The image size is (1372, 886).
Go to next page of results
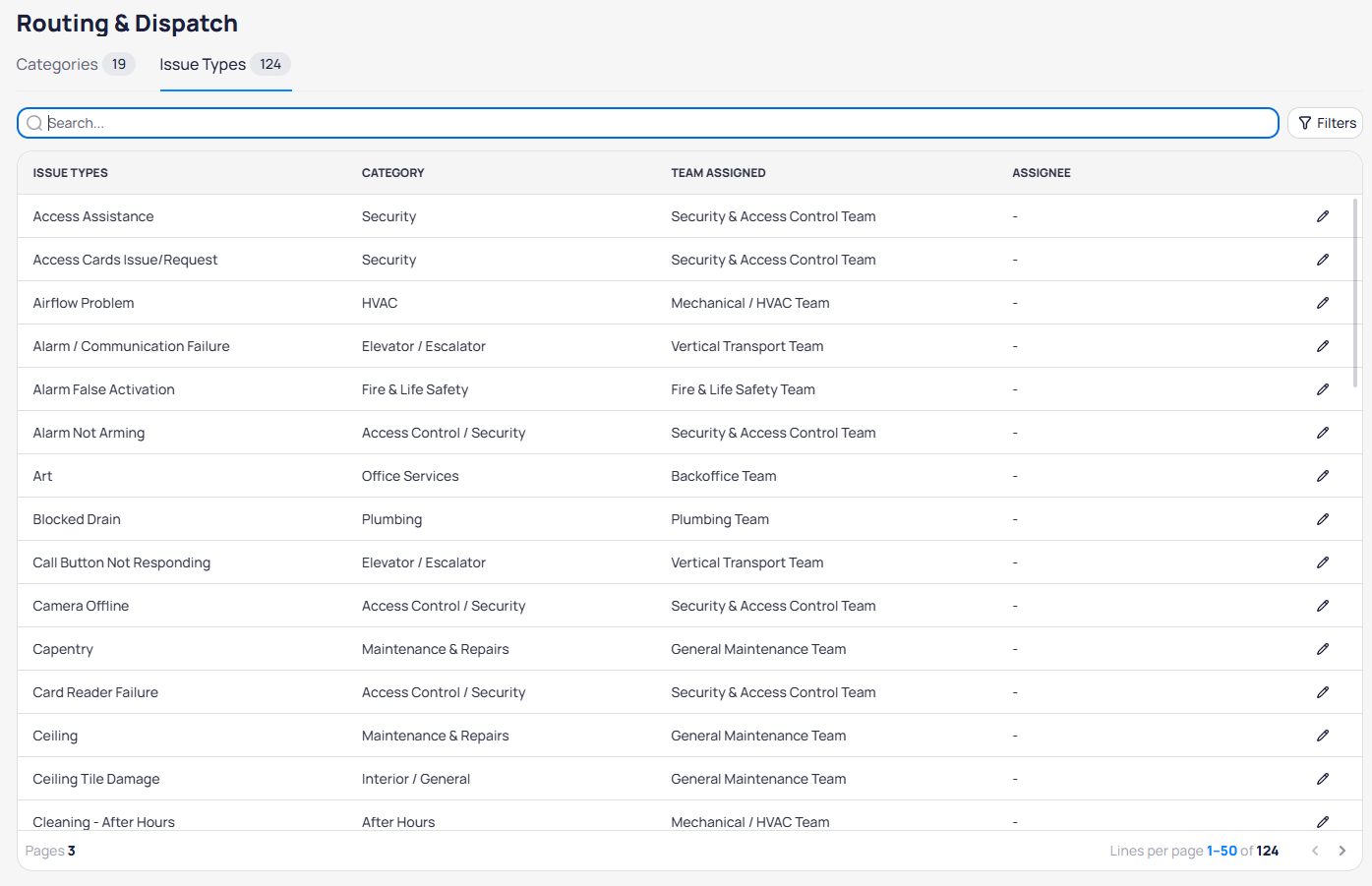[1342, 851]
